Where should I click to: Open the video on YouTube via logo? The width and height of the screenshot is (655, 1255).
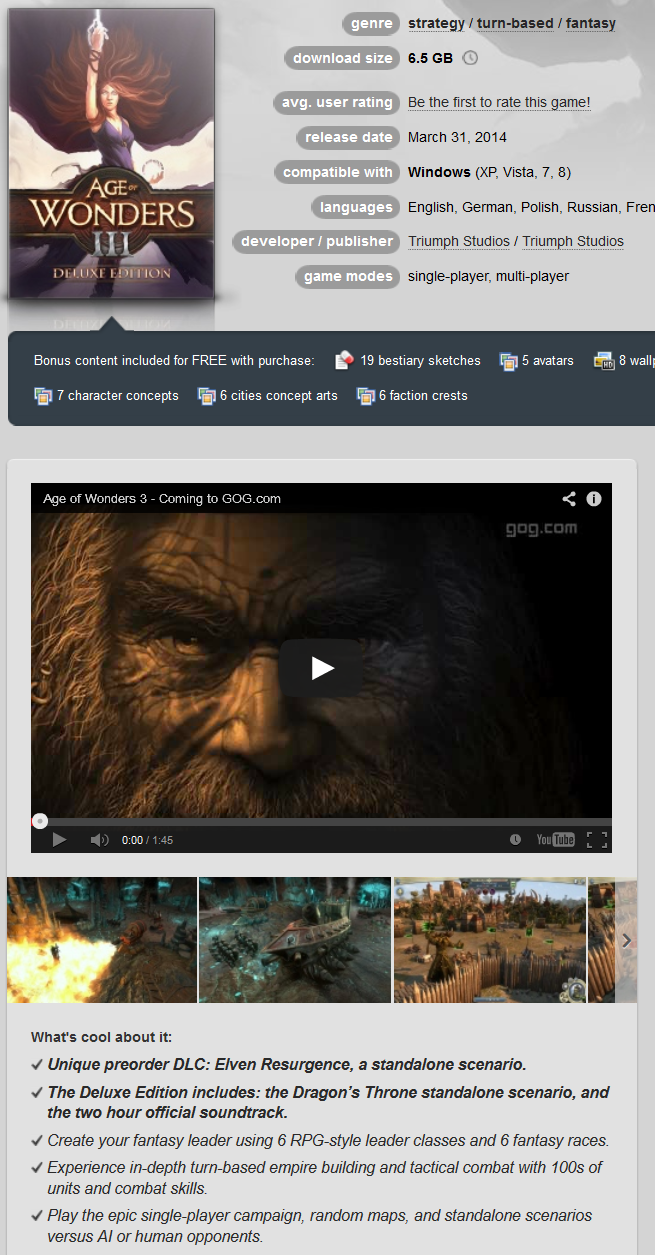pos(555,840)
